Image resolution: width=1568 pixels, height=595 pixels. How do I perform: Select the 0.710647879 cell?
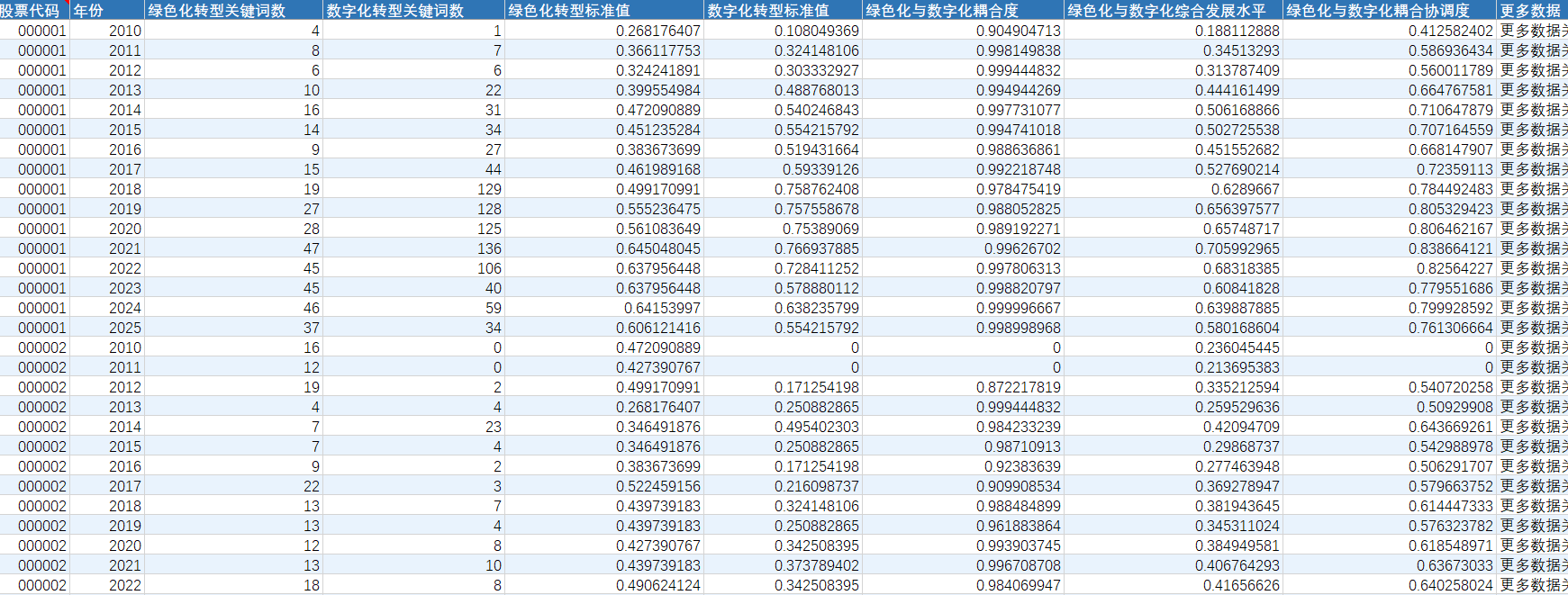tap(1389, 110)
